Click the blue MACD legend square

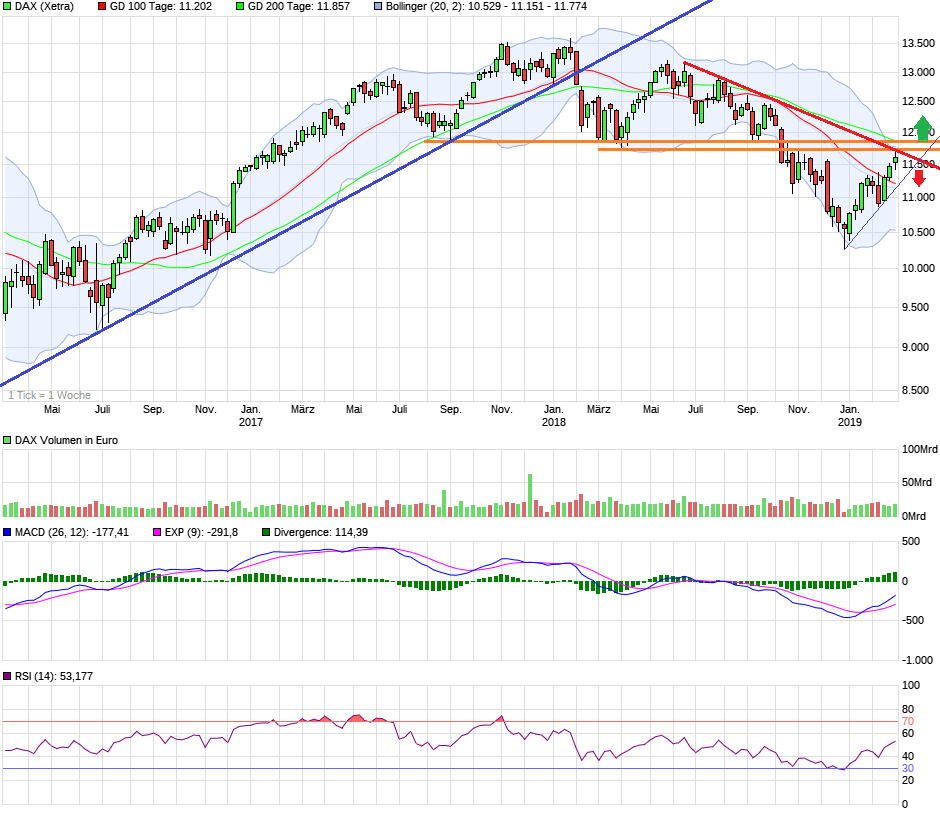pos(7,532)
